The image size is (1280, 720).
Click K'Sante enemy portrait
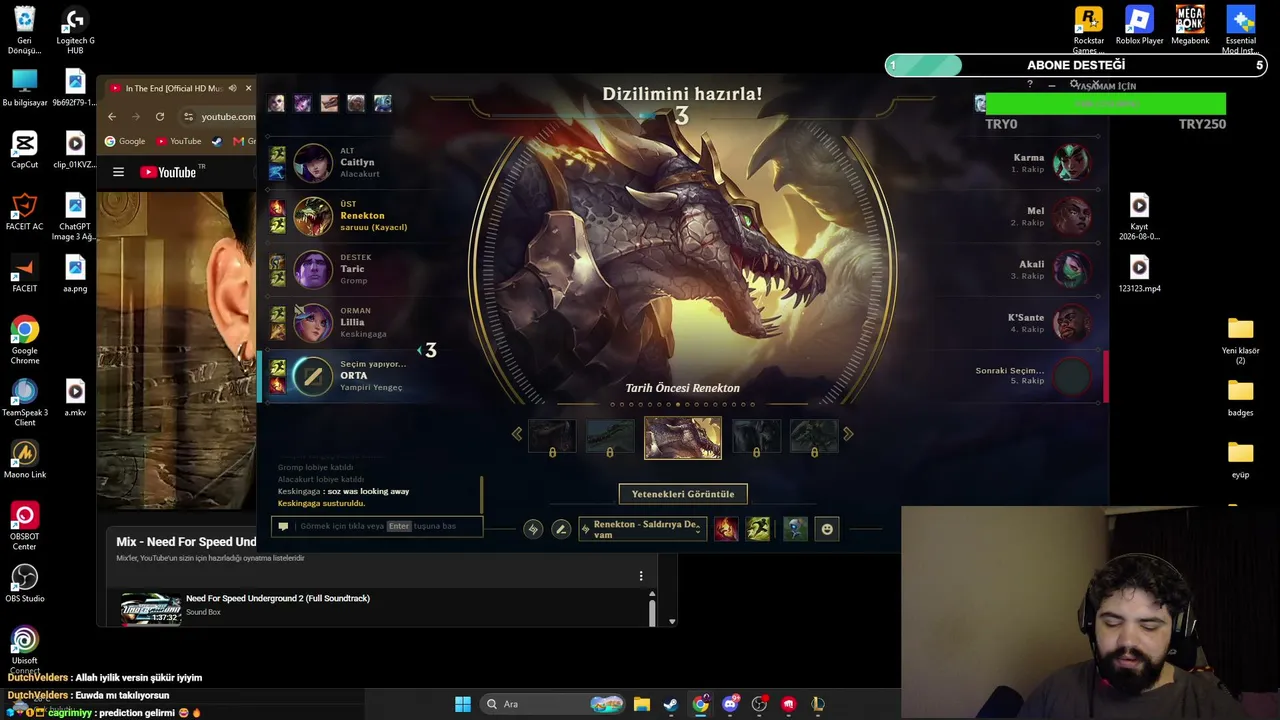coord(1072,323)
